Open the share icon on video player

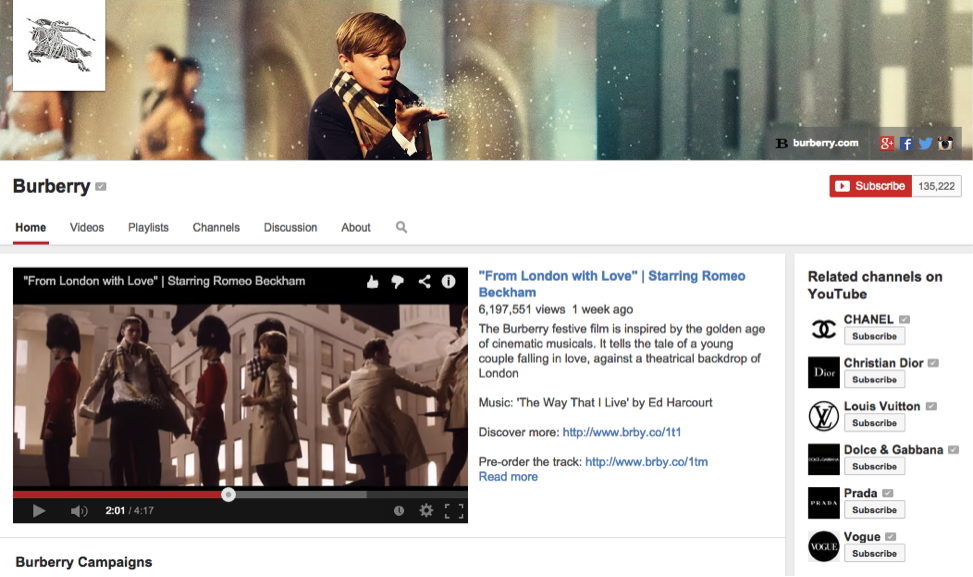coord(424,282)
